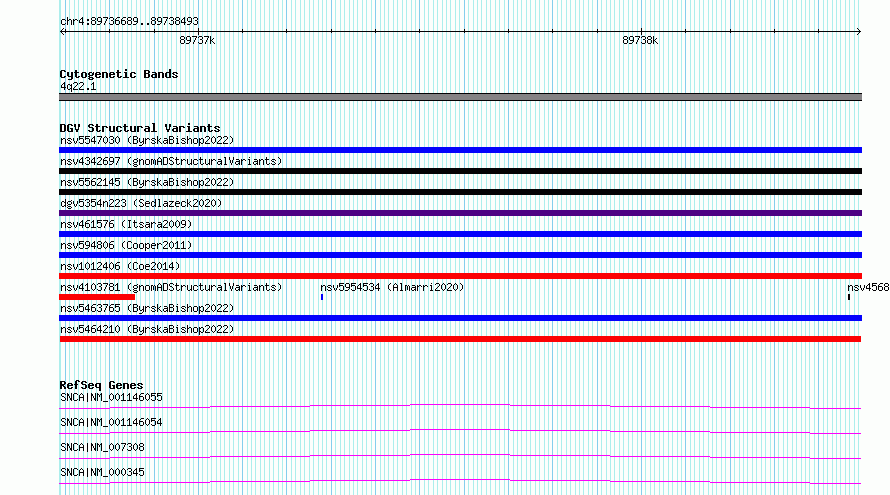Click blue bar for nsv461576
This screenshot has width=890, height=495.
click(460, 234)
